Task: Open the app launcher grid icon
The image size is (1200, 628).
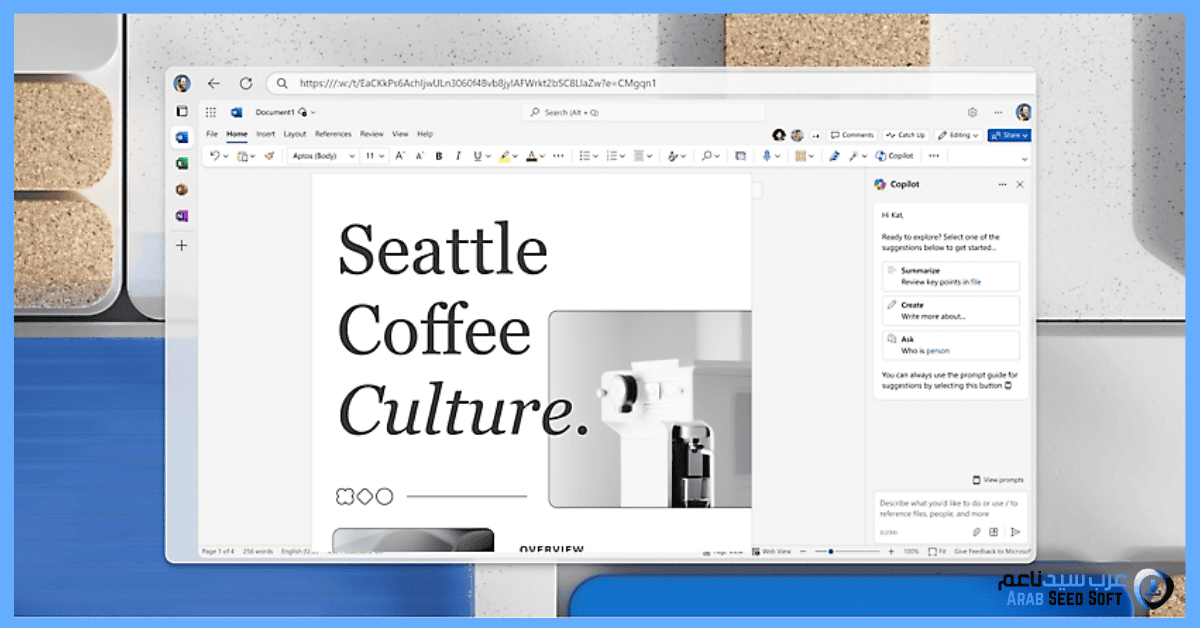Action: (211, 113)
